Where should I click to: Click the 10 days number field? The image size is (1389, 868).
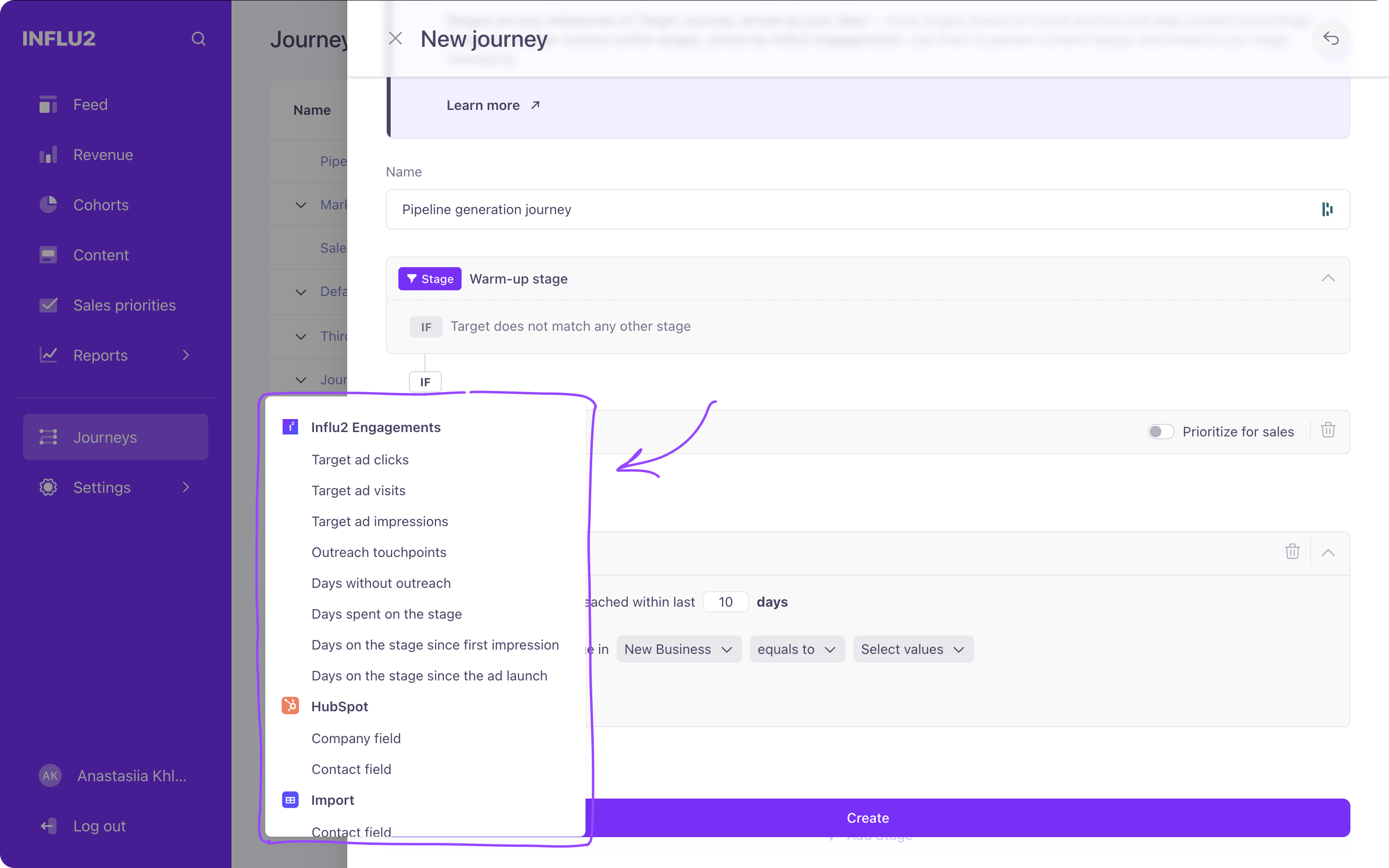[x=725, y=602]
